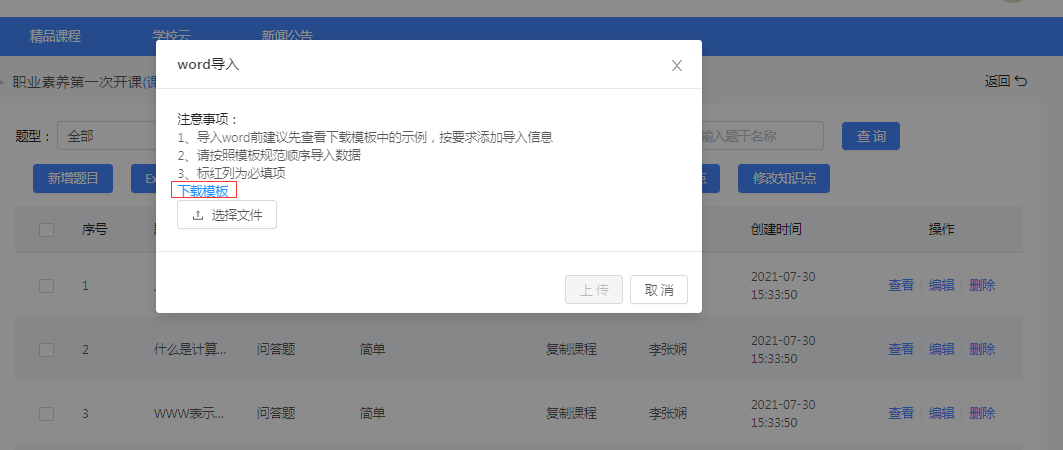Click the 操作 column header

pyautogui.click(x=941, y=230)
